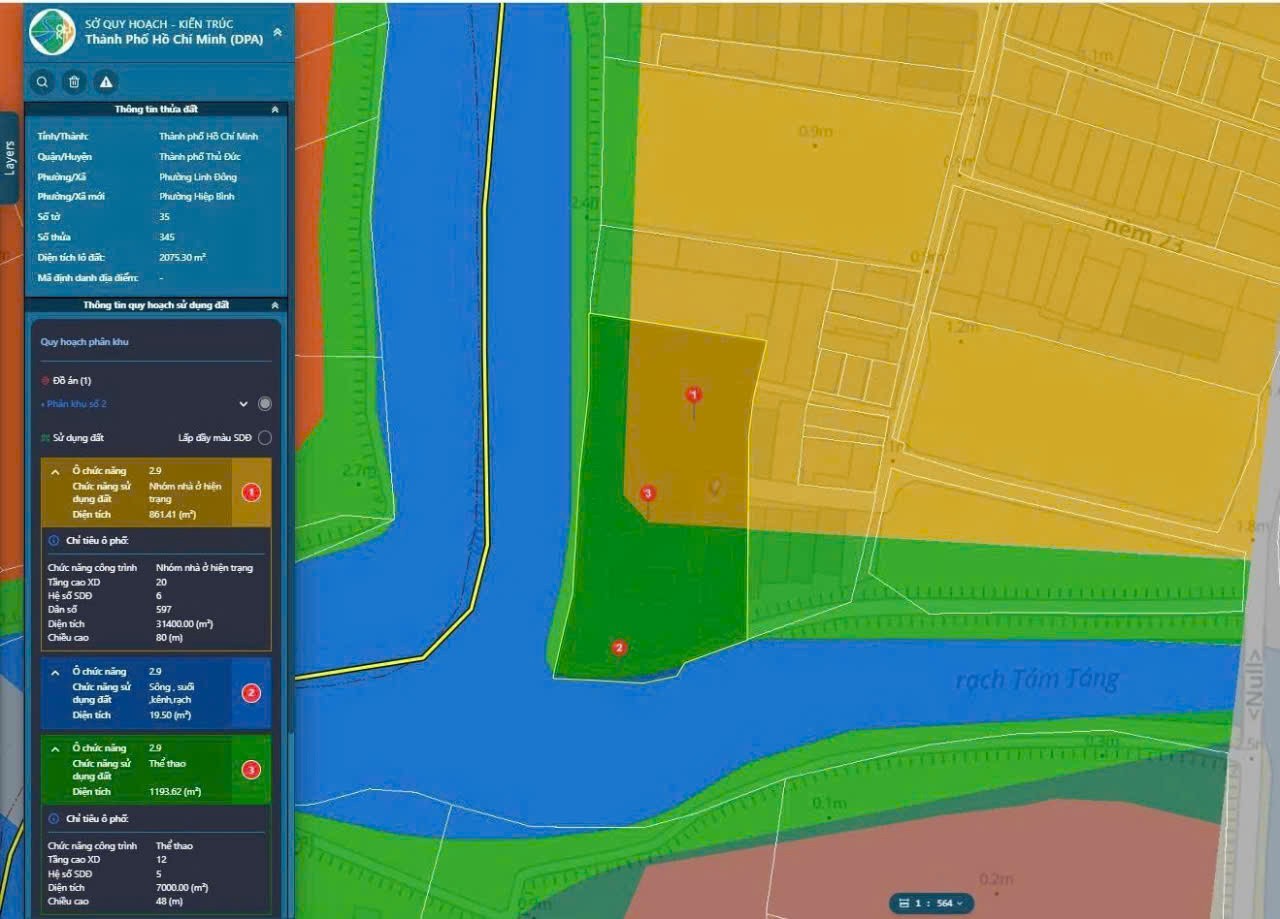The height and width of the screenshot is (919, 1280).
Task: Collapse Thông tin quy hoạch sử dụng đất section
Action: [x=275, y=305]
